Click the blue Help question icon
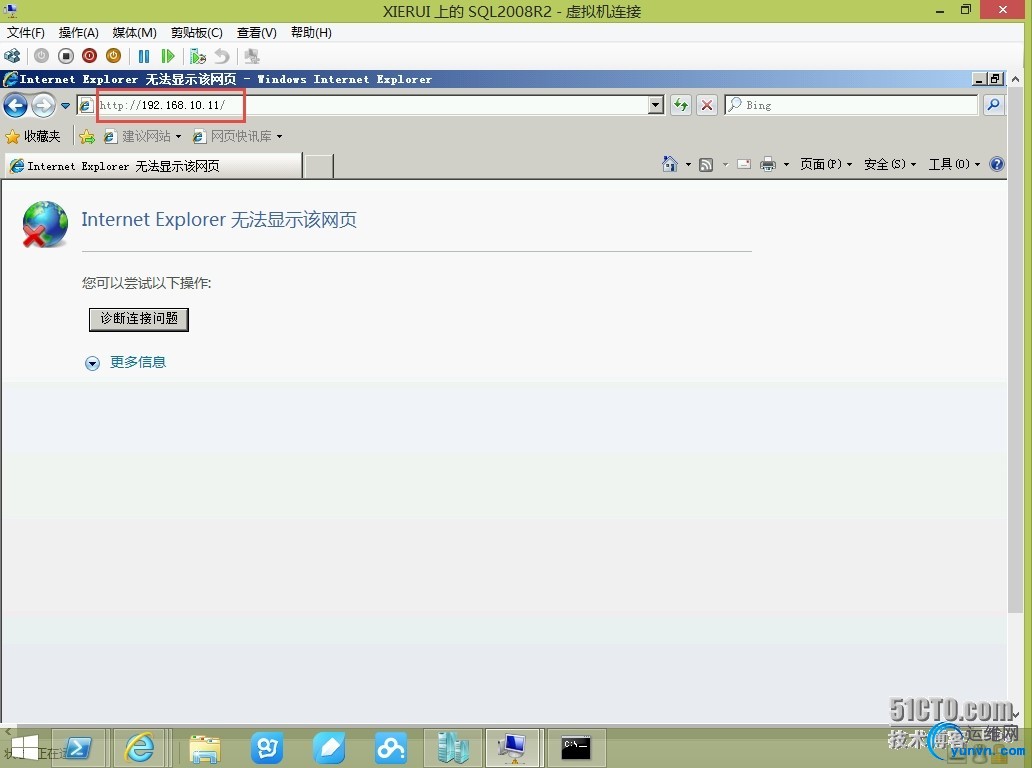This screenshot has width=1032, height=768. pyautogui.click(x=996, y=165)
